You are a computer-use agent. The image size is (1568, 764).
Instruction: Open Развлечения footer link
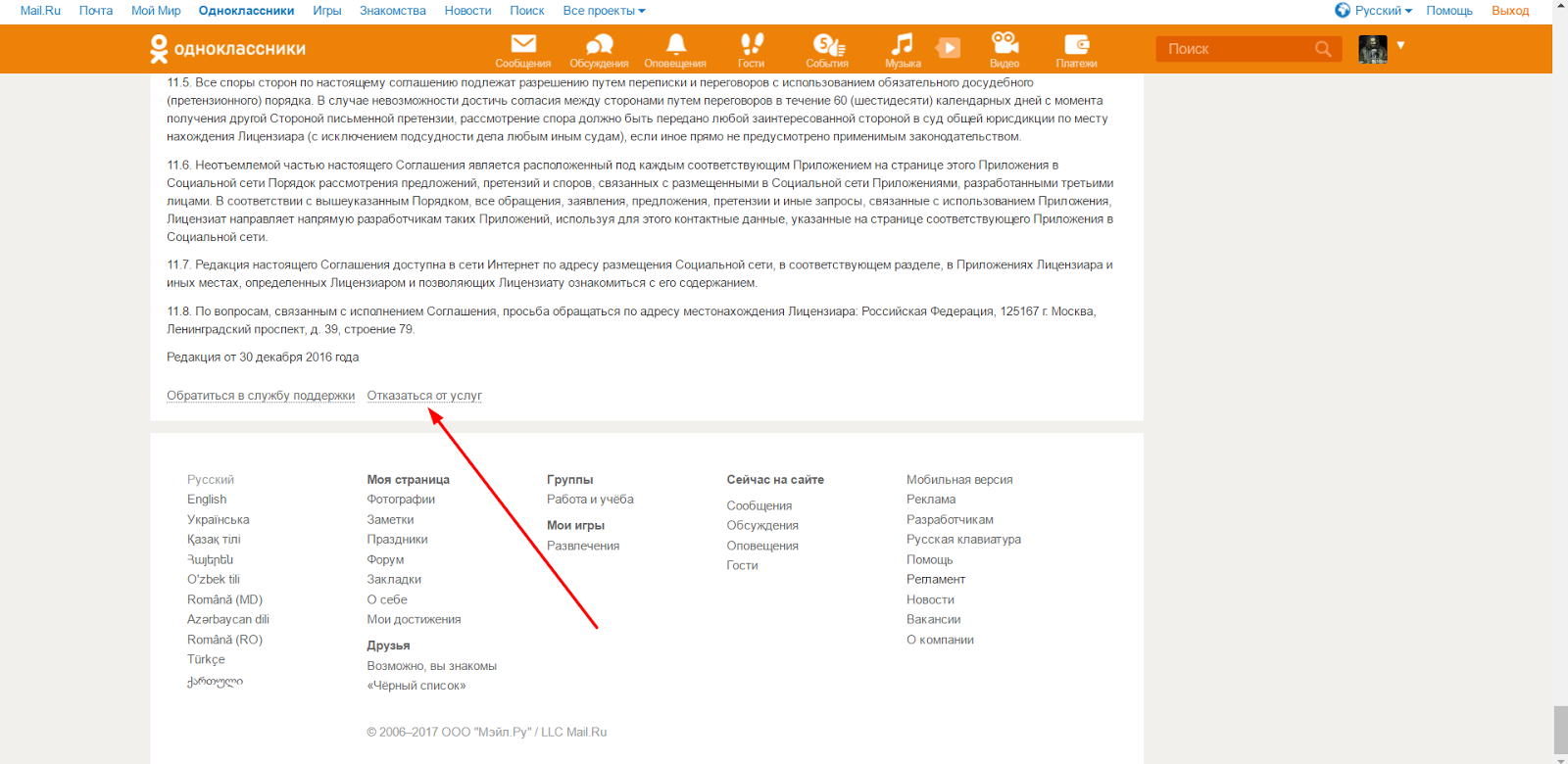pyautogui.click(x=583, y=546)
